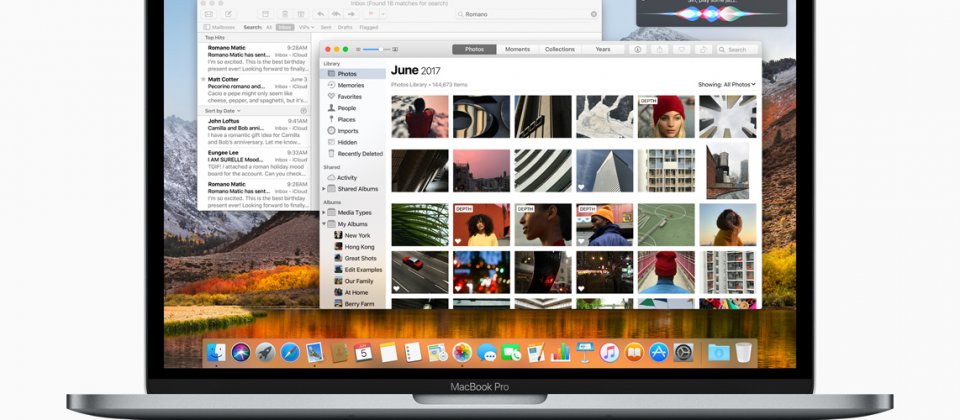The image size is (960, 420).
Task: Select Places in Photos sidebar
Action: (346, 119)
